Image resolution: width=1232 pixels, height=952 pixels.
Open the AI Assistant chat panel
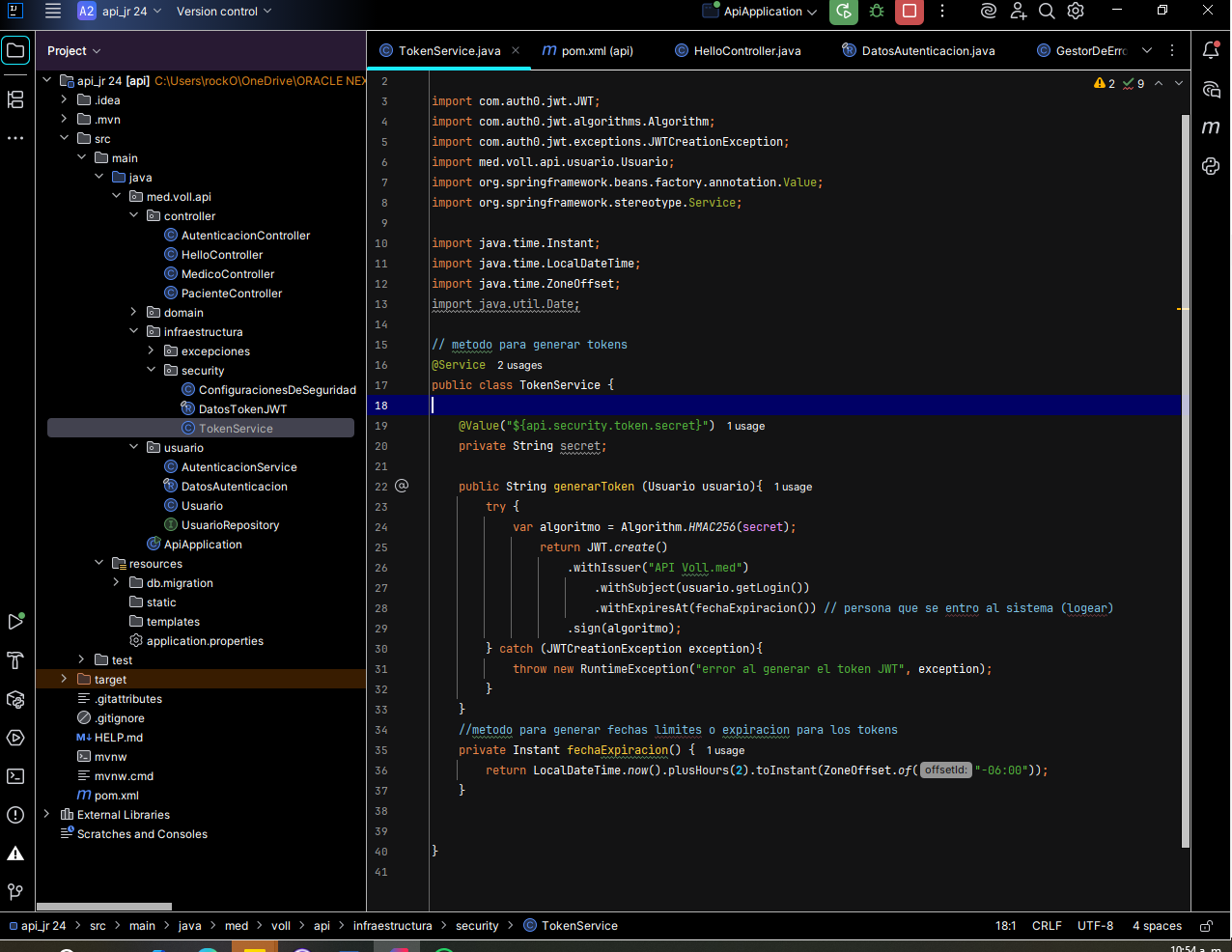1211,90
